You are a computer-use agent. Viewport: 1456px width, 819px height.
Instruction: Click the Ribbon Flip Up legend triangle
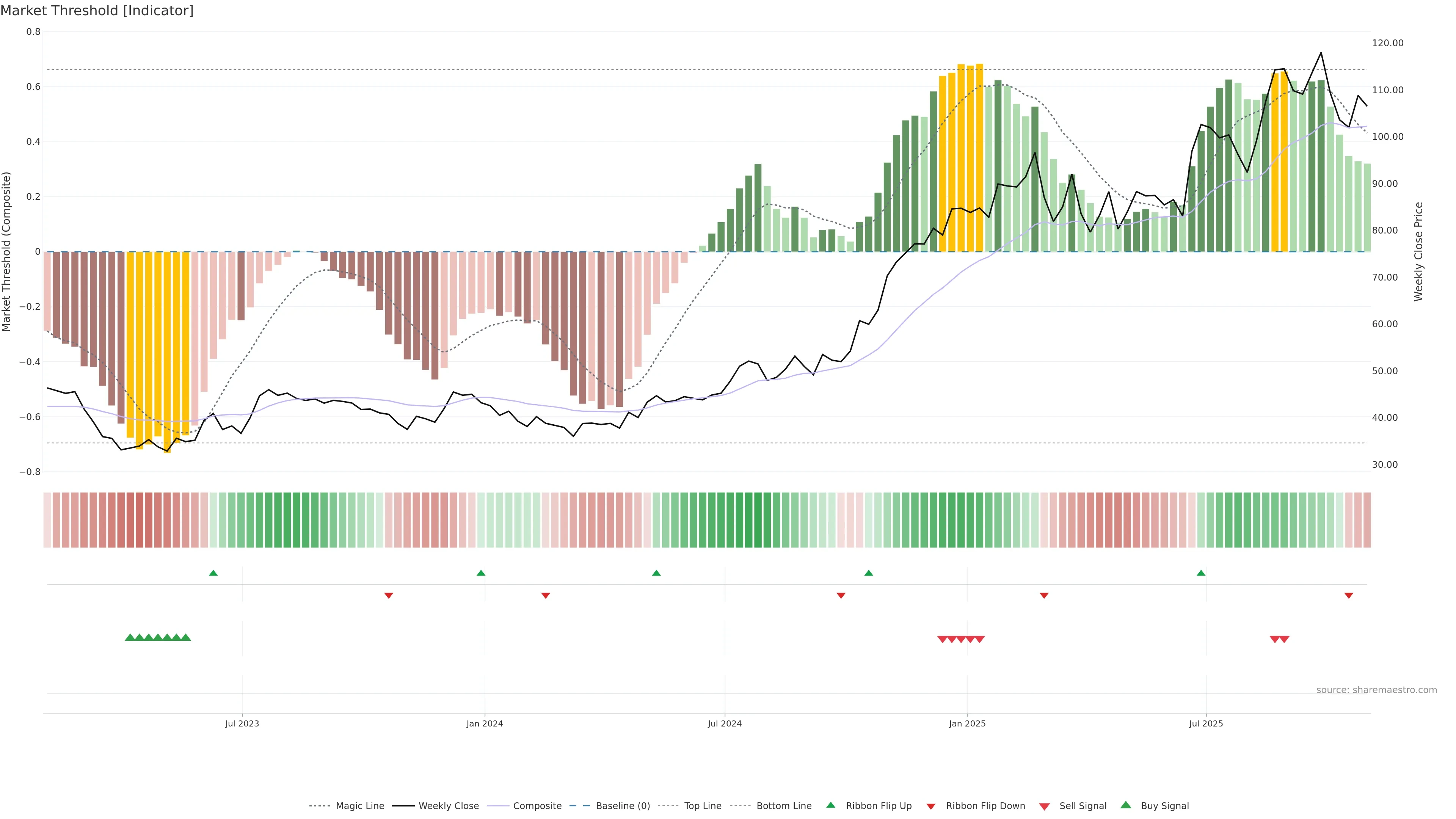pos(830,805)
